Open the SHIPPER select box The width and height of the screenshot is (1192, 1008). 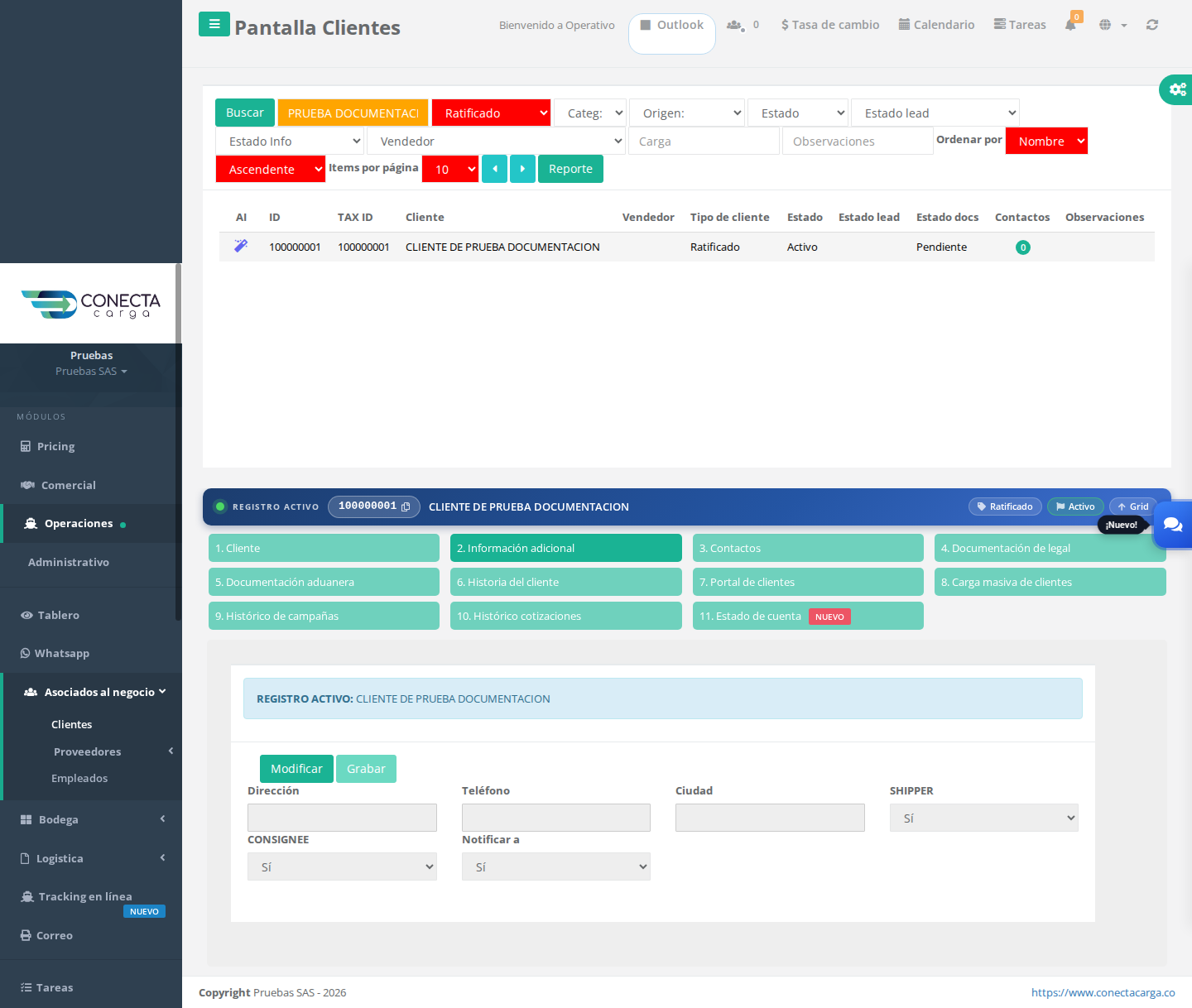coord(984,818)
